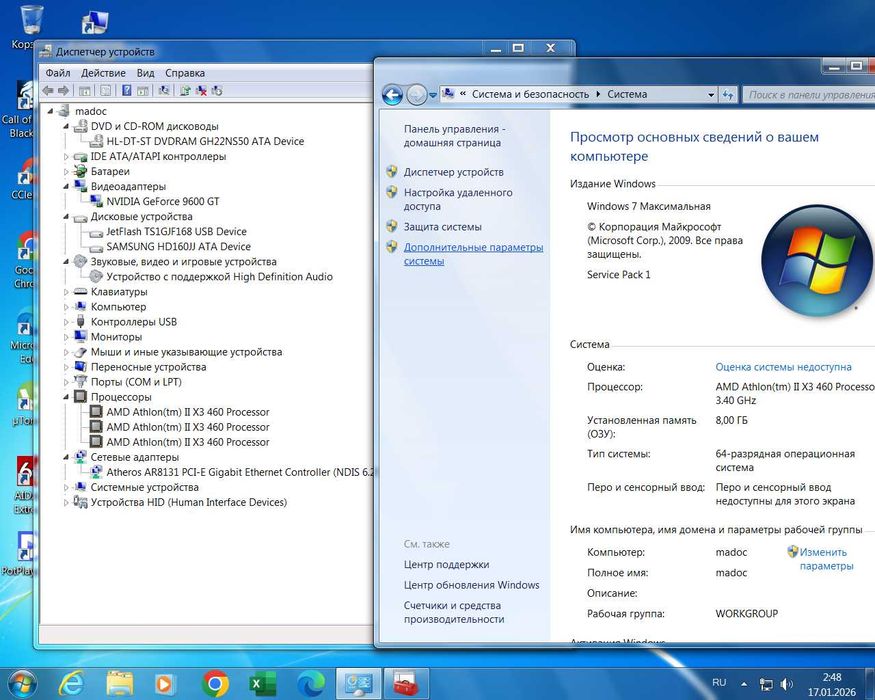875x700 pixels.
Task: Switch to the Control Panel taskbar button
Action: 358,684
